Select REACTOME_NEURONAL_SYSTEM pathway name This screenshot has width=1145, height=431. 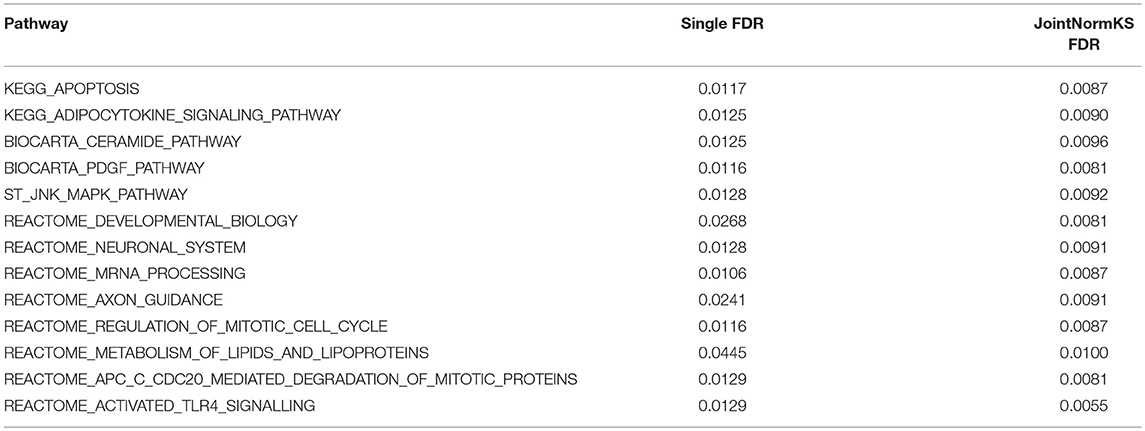[x=125, y=247]
